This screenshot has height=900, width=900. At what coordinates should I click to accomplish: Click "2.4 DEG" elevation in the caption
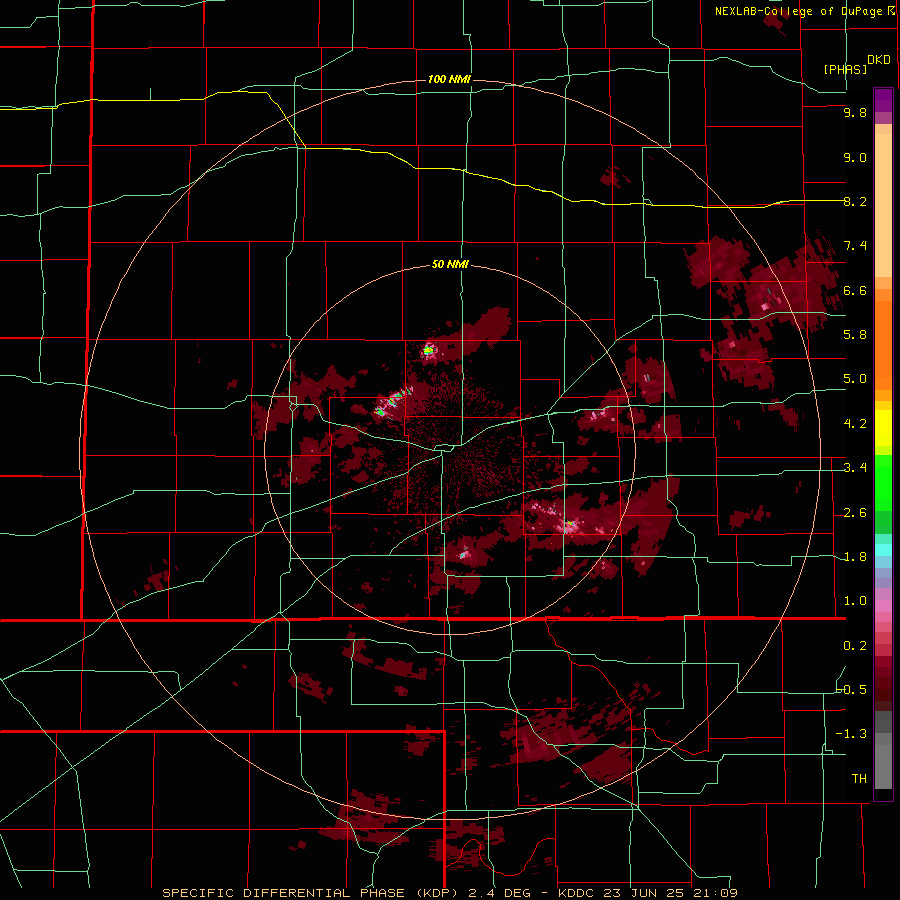tap(497, 893)
